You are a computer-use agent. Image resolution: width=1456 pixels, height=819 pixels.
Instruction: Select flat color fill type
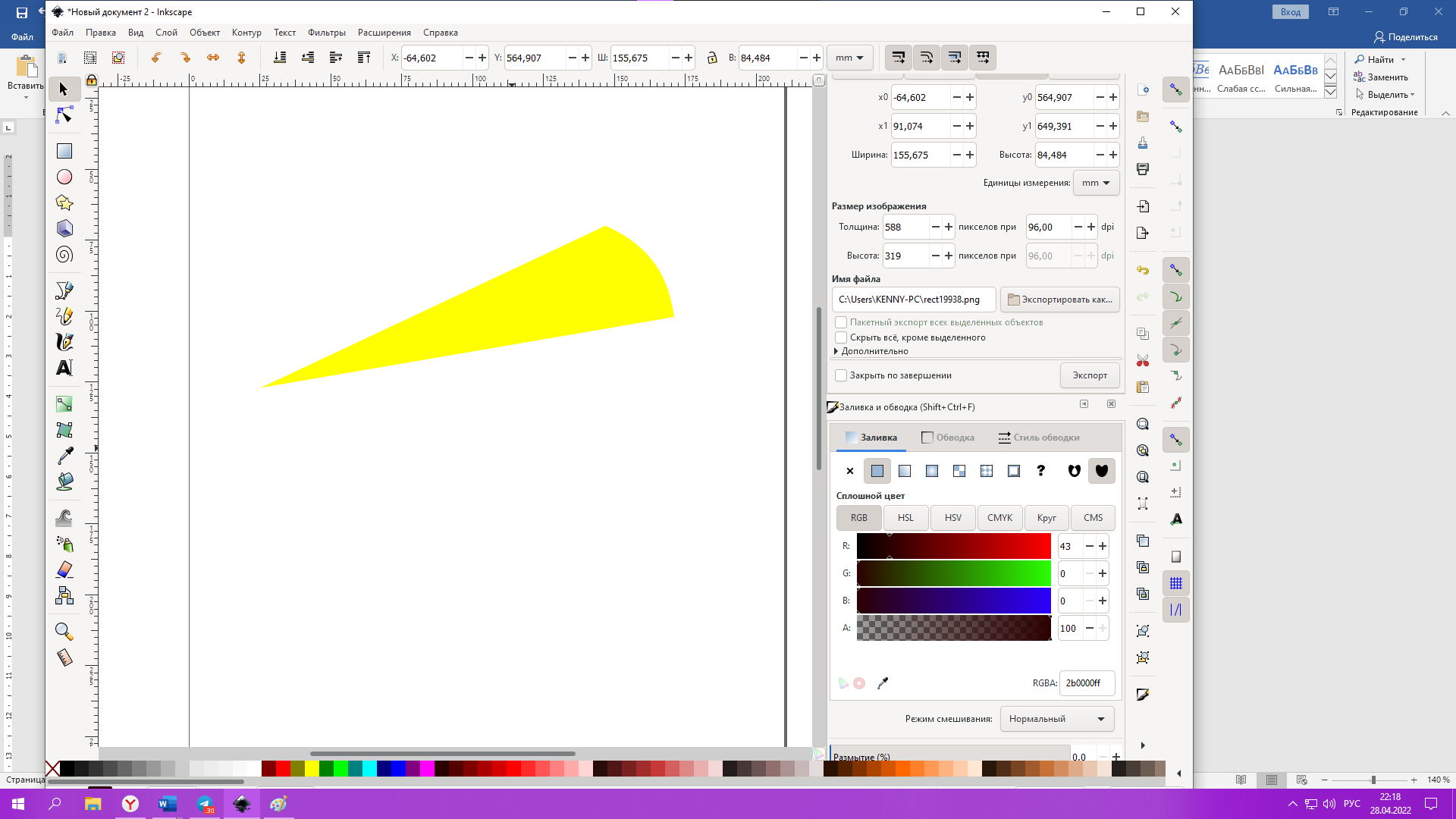877,471
